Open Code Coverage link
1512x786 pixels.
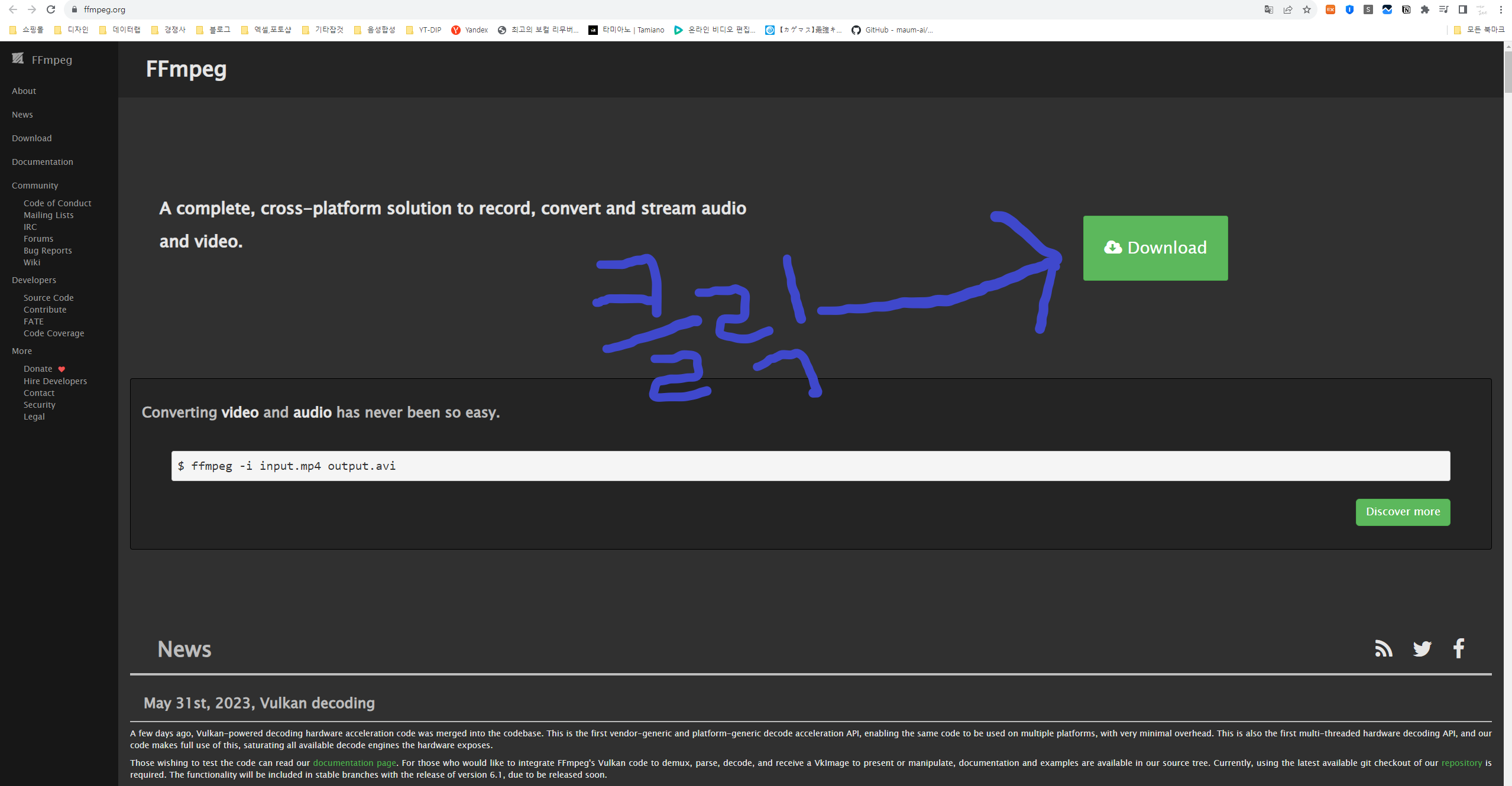pyautogui.click(x=54, y=333)
